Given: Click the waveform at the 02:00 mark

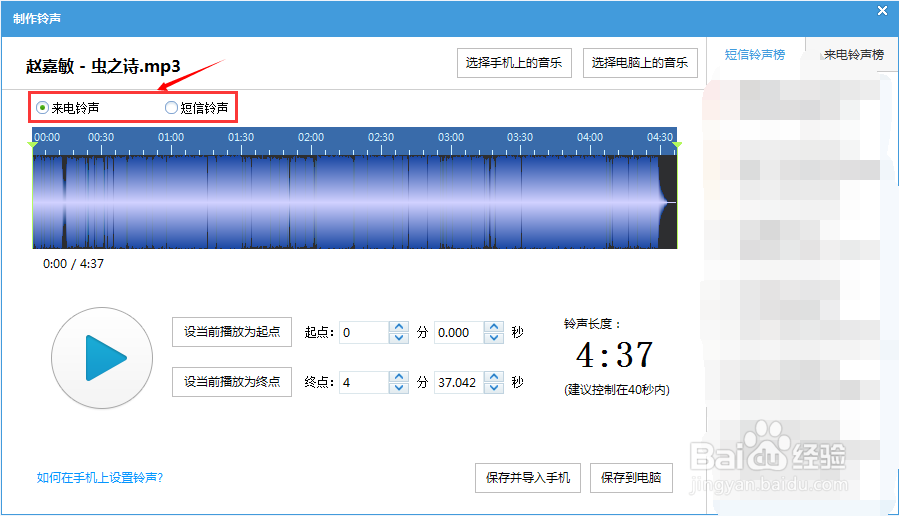Looking at the screenshot, I should pos(311,202).
